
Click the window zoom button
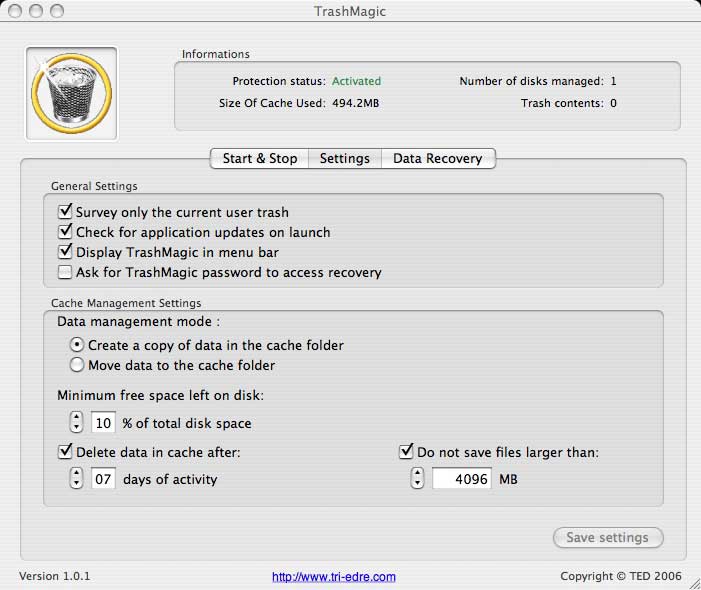(x=57, y=11)
